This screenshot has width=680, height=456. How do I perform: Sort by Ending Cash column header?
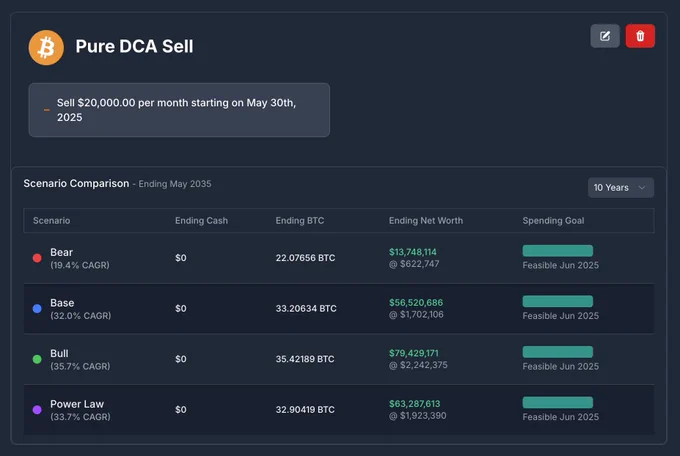[x=201, y=220]
